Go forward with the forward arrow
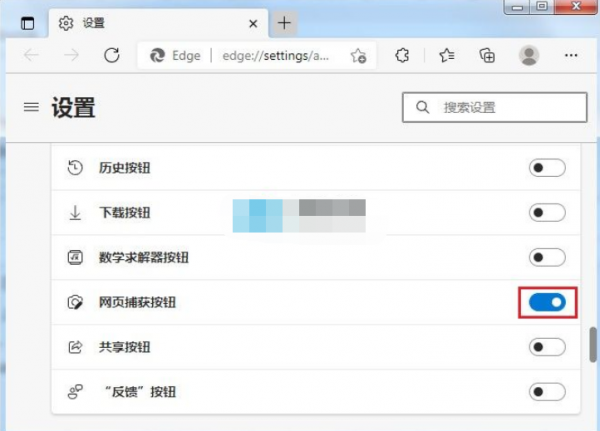This screenshot has height=431, width=600. point(71,55)
